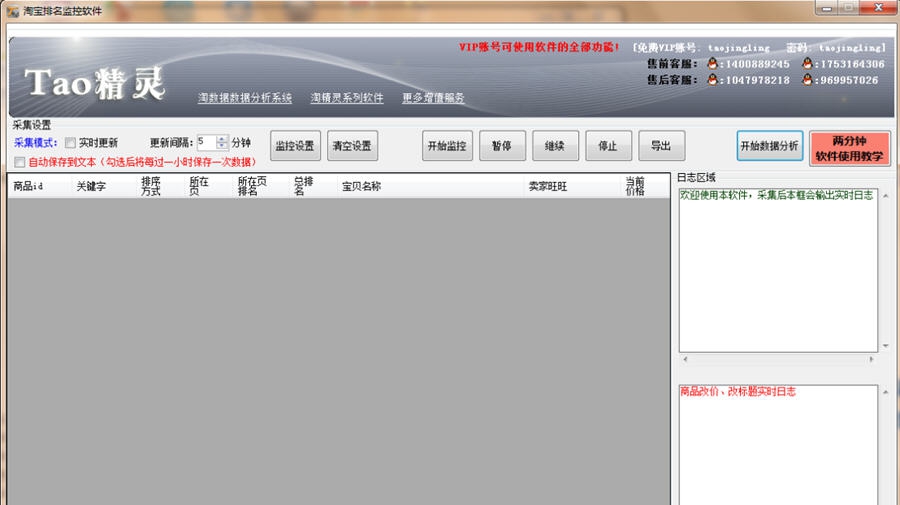
Task: Open the 监控设置 button
Action: 295,146
